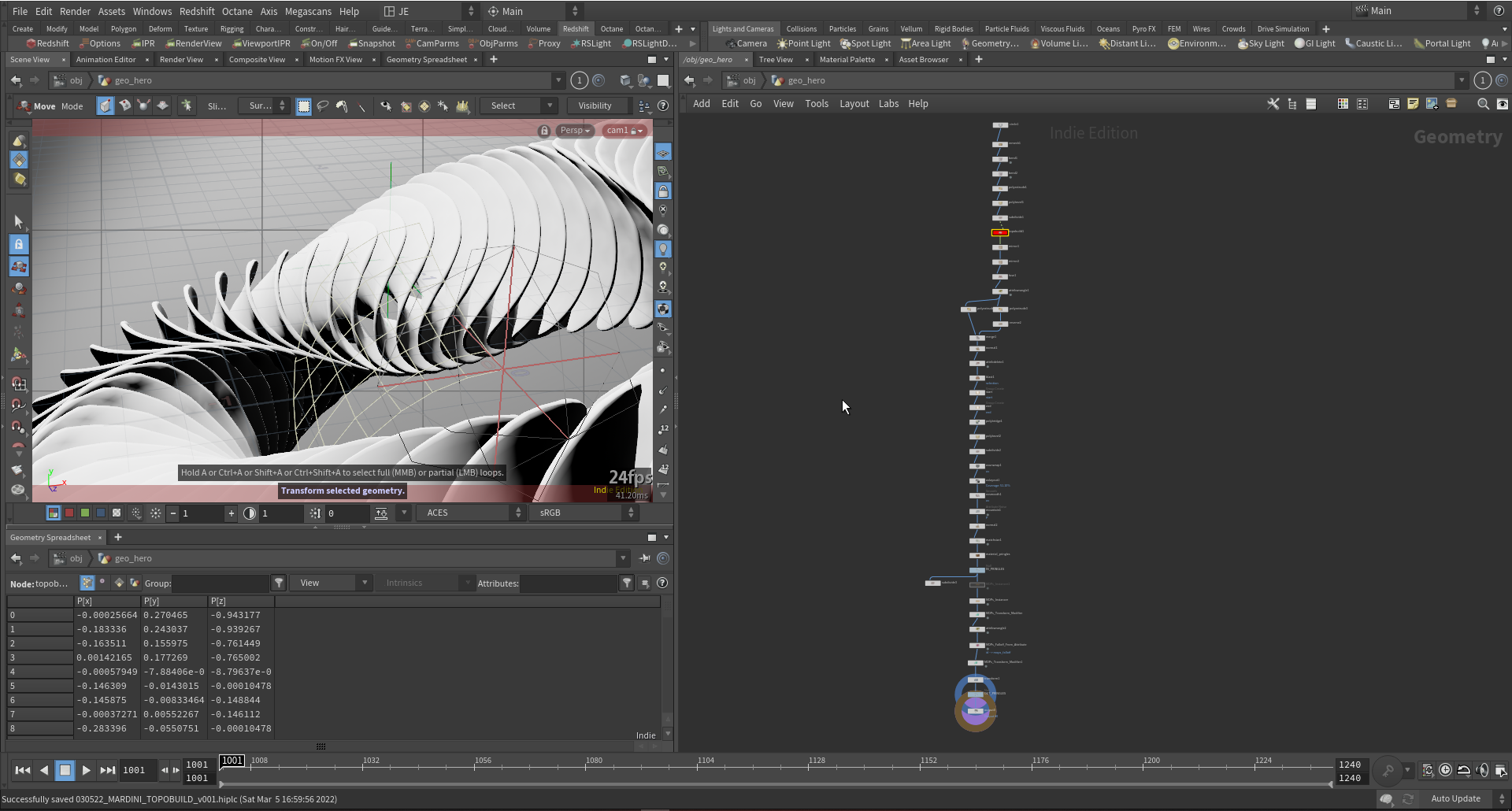Open the Persp viewport menu
Screen dimensions: 1512x811
click(x=575, y=131)
